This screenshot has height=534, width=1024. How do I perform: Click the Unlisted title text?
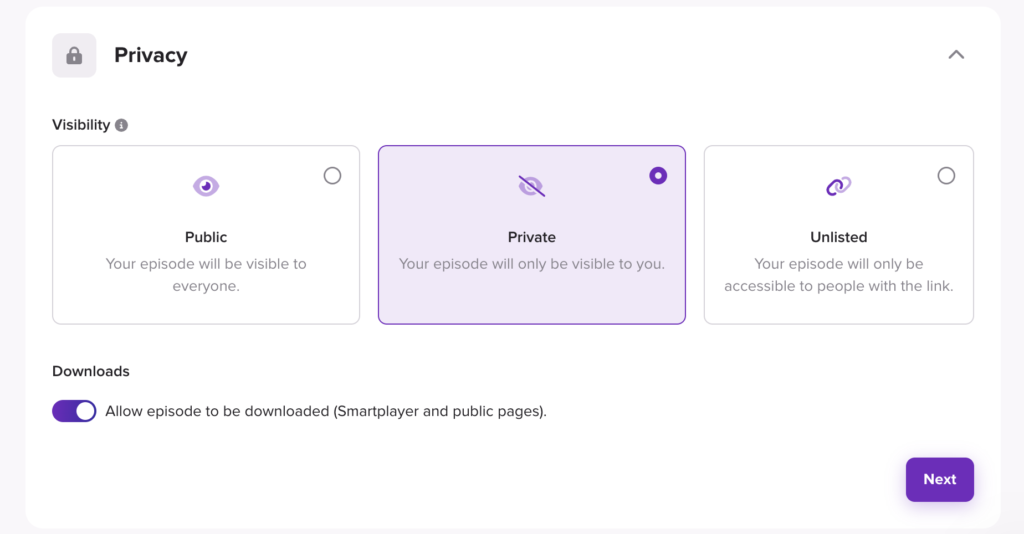(x=839, y=237)
